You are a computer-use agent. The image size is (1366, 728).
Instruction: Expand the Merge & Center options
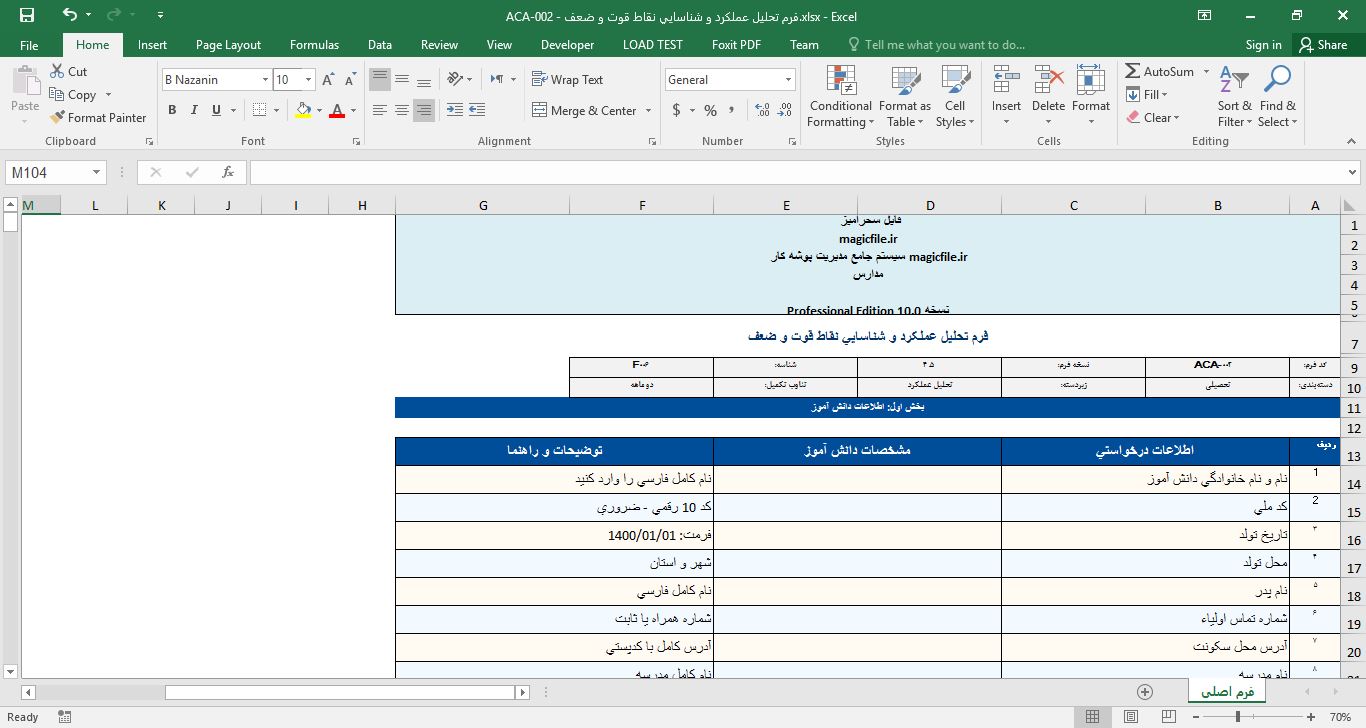(x=648, y=110)
